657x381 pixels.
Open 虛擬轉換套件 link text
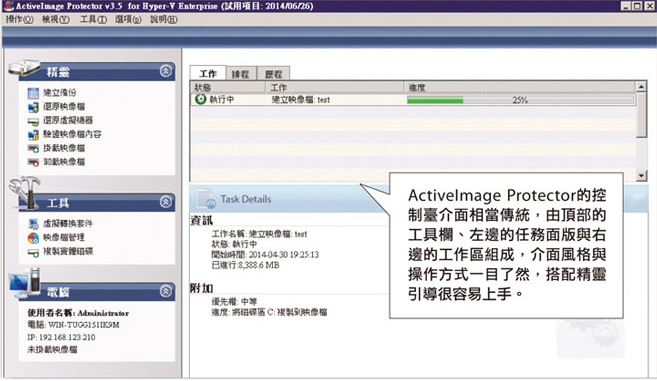click(68, 223)
